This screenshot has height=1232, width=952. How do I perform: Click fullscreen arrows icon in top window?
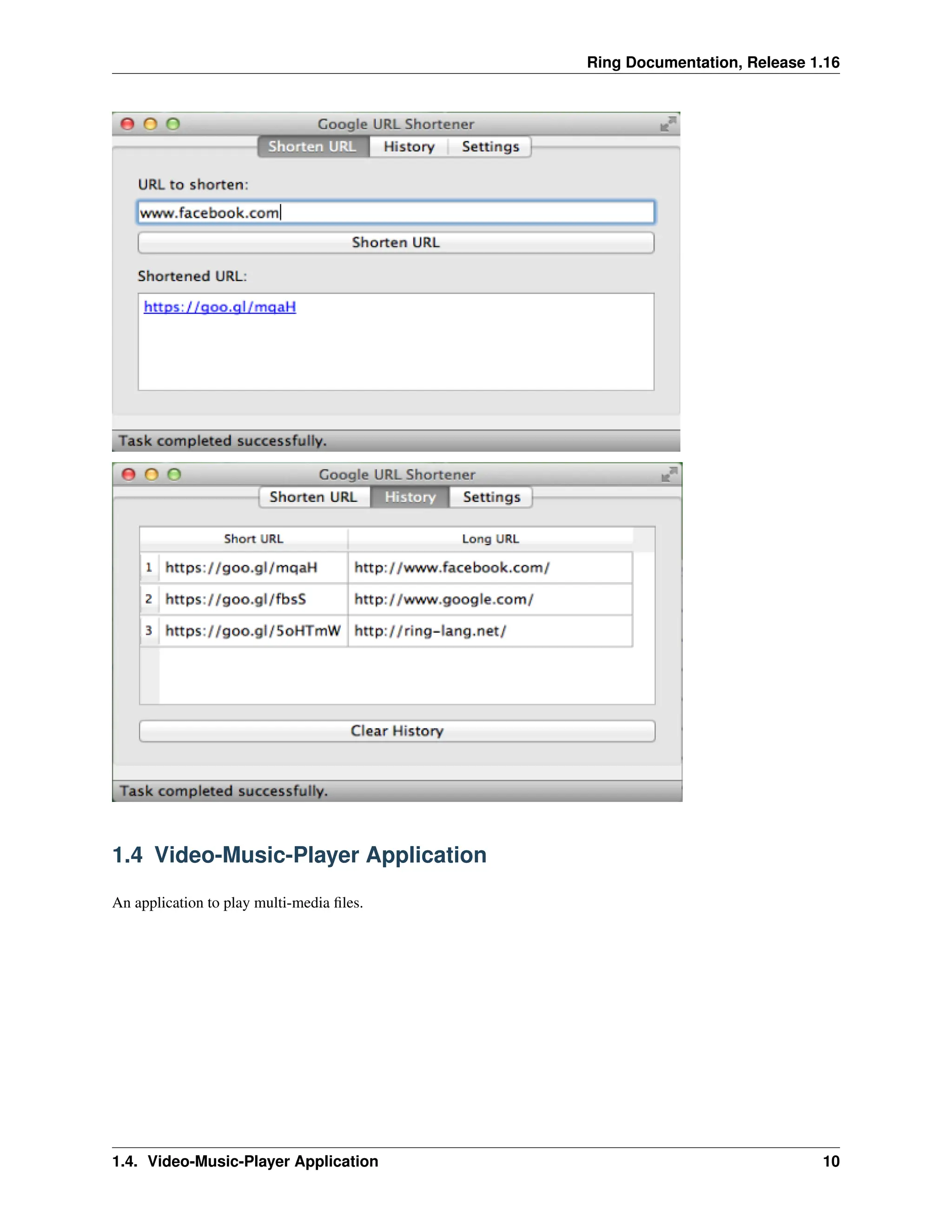pos(668,124)
